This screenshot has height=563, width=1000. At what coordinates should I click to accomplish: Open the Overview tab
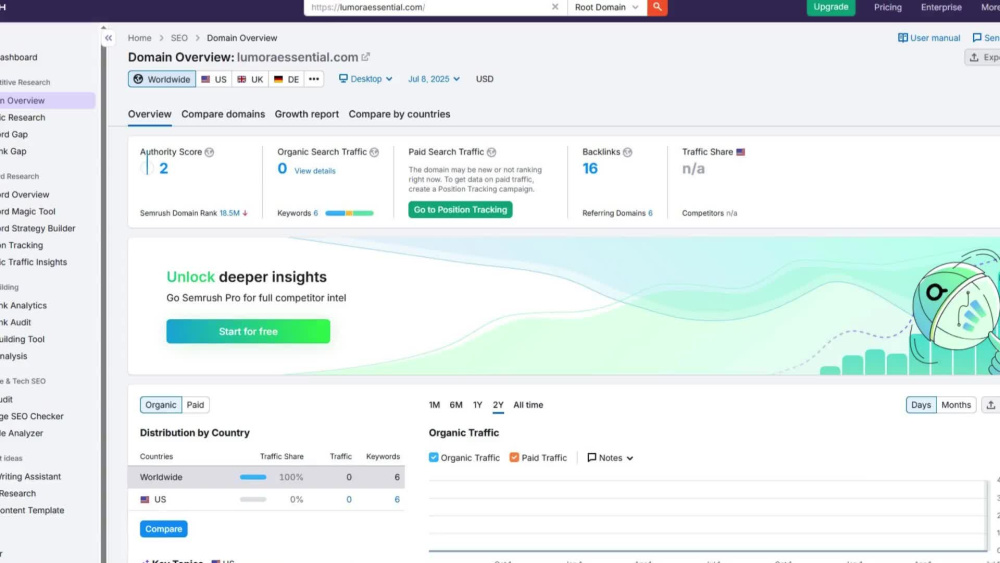click(149, 114)
